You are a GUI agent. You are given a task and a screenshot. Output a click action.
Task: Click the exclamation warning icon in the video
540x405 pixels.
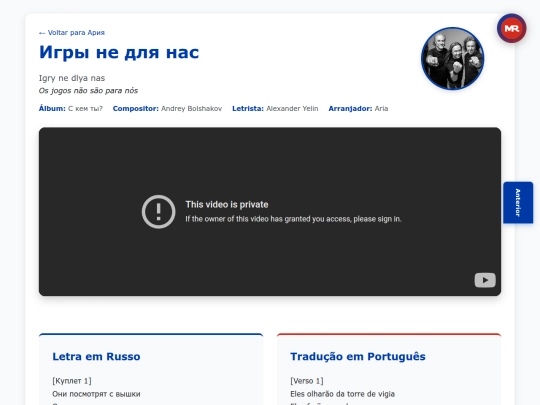pyautogui.click(x=158, y=212)
